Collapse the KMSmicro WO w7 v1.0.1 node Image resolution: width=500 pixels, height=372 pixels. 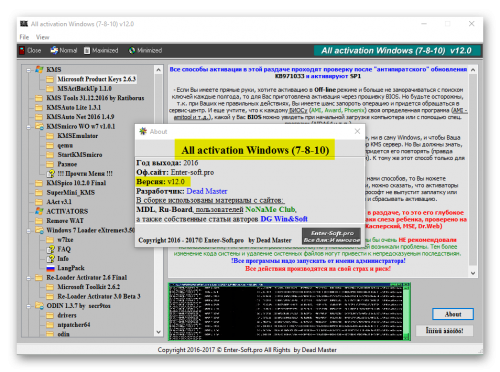28,127
